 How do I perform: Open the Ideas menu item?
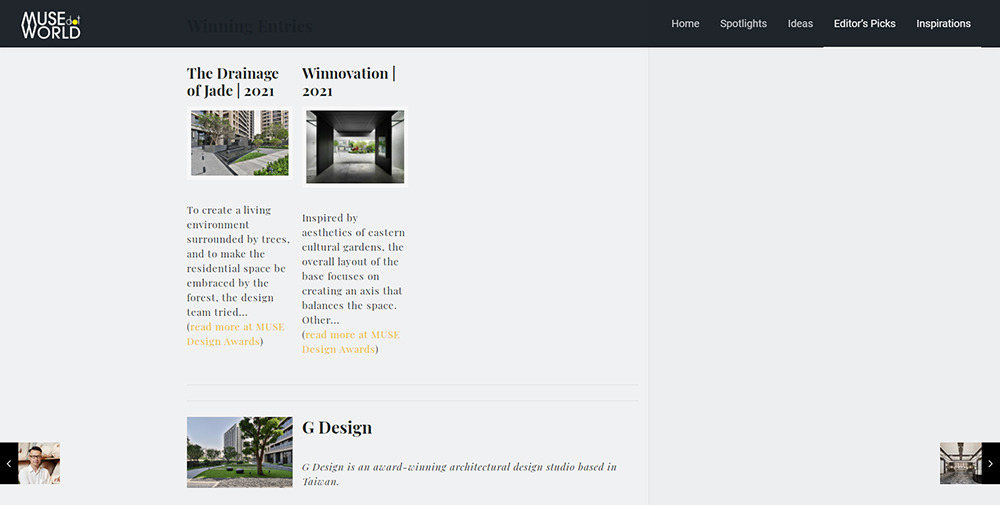(800, 24)
